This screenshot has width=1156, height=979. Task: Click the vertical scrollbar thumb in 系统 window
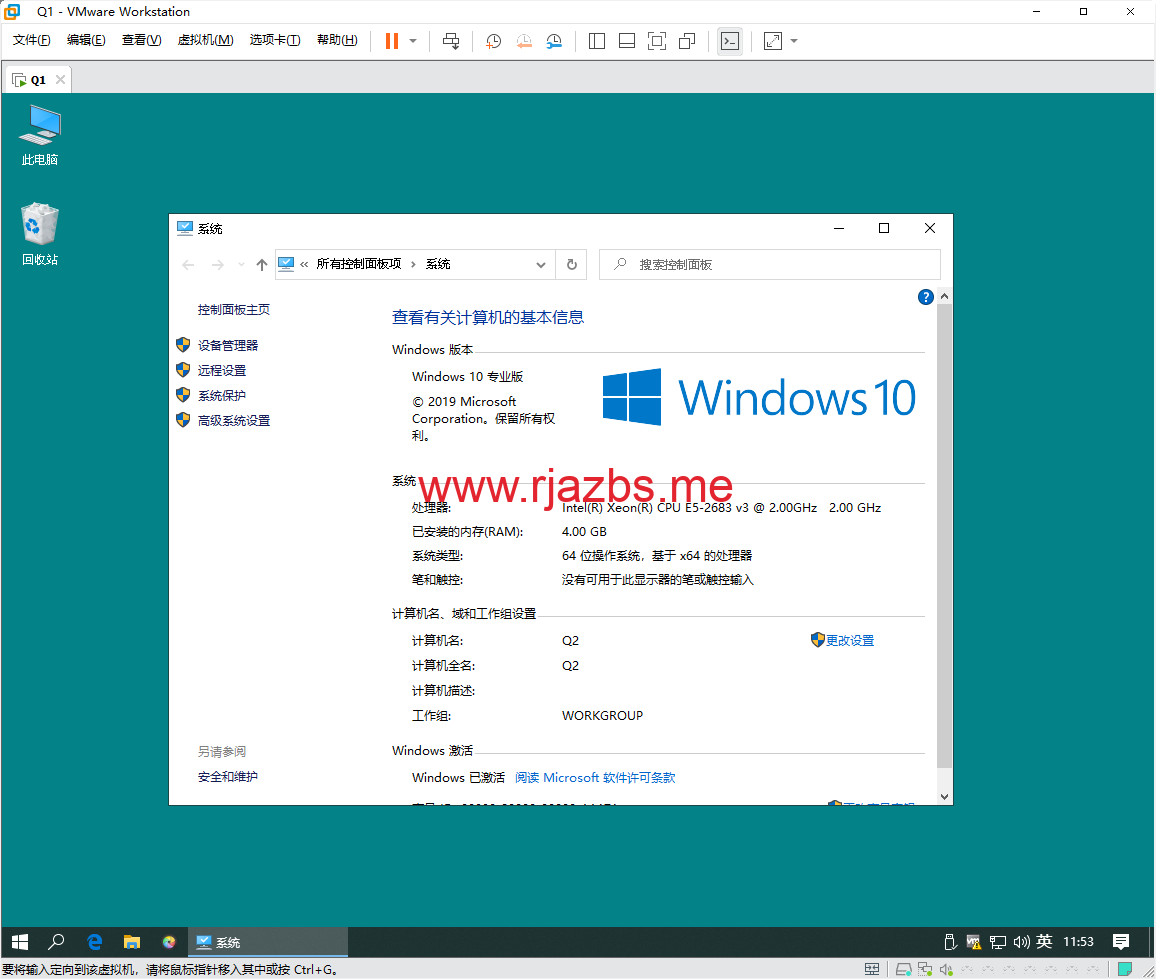(x=944, y=536)
